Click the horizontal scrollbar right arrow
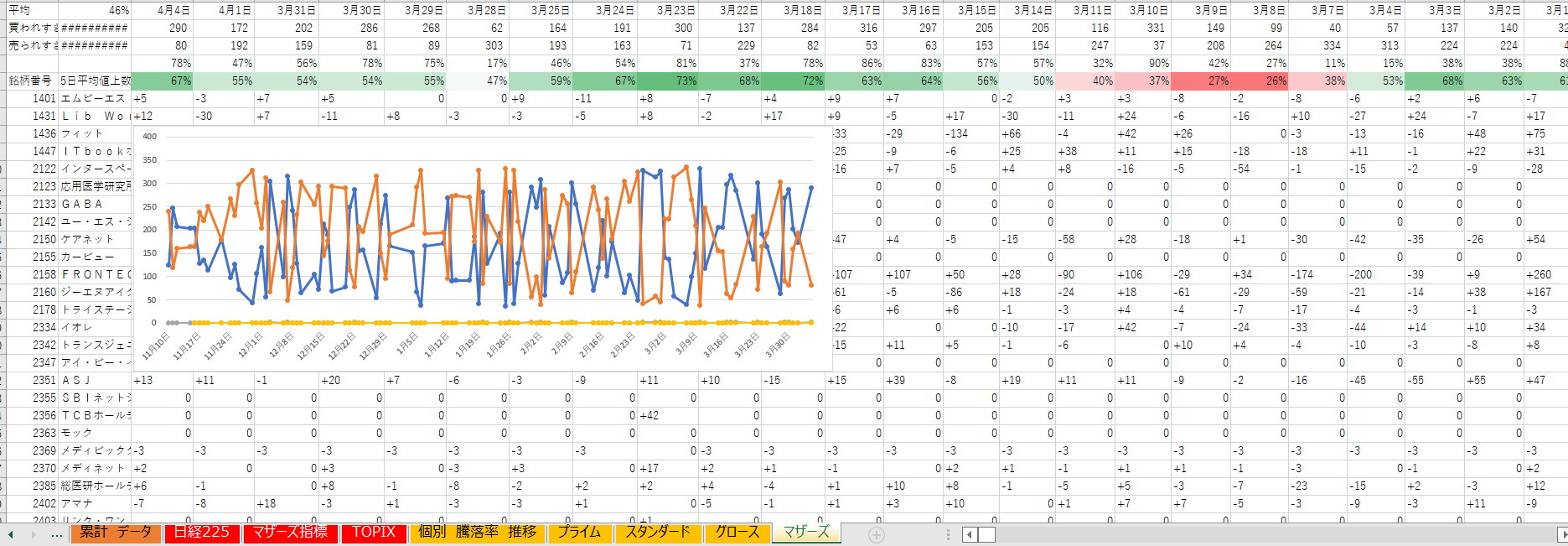The height and width of the screenshot is (546, 1568). pos(1561,534)
